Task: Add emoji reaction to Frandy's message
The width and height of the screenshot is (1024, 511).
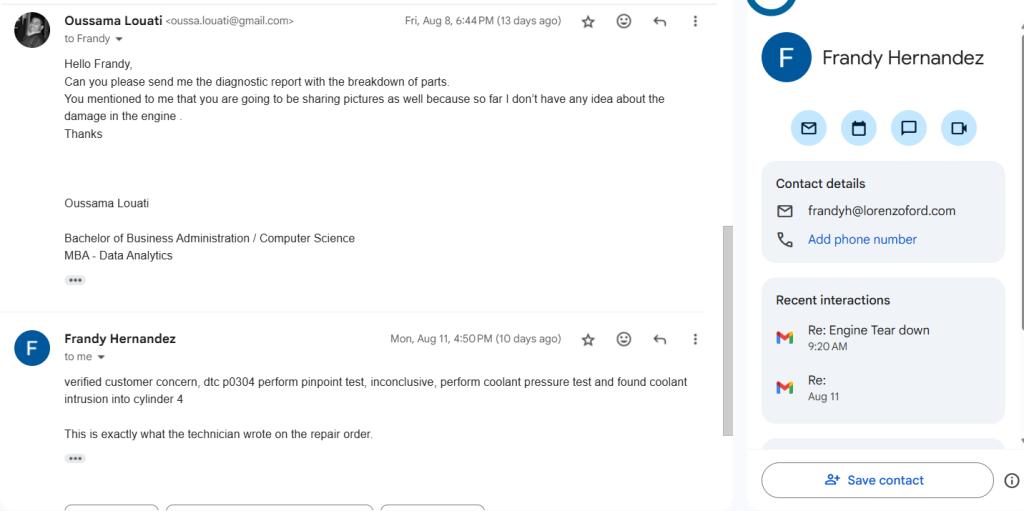Action: (624, 339)
